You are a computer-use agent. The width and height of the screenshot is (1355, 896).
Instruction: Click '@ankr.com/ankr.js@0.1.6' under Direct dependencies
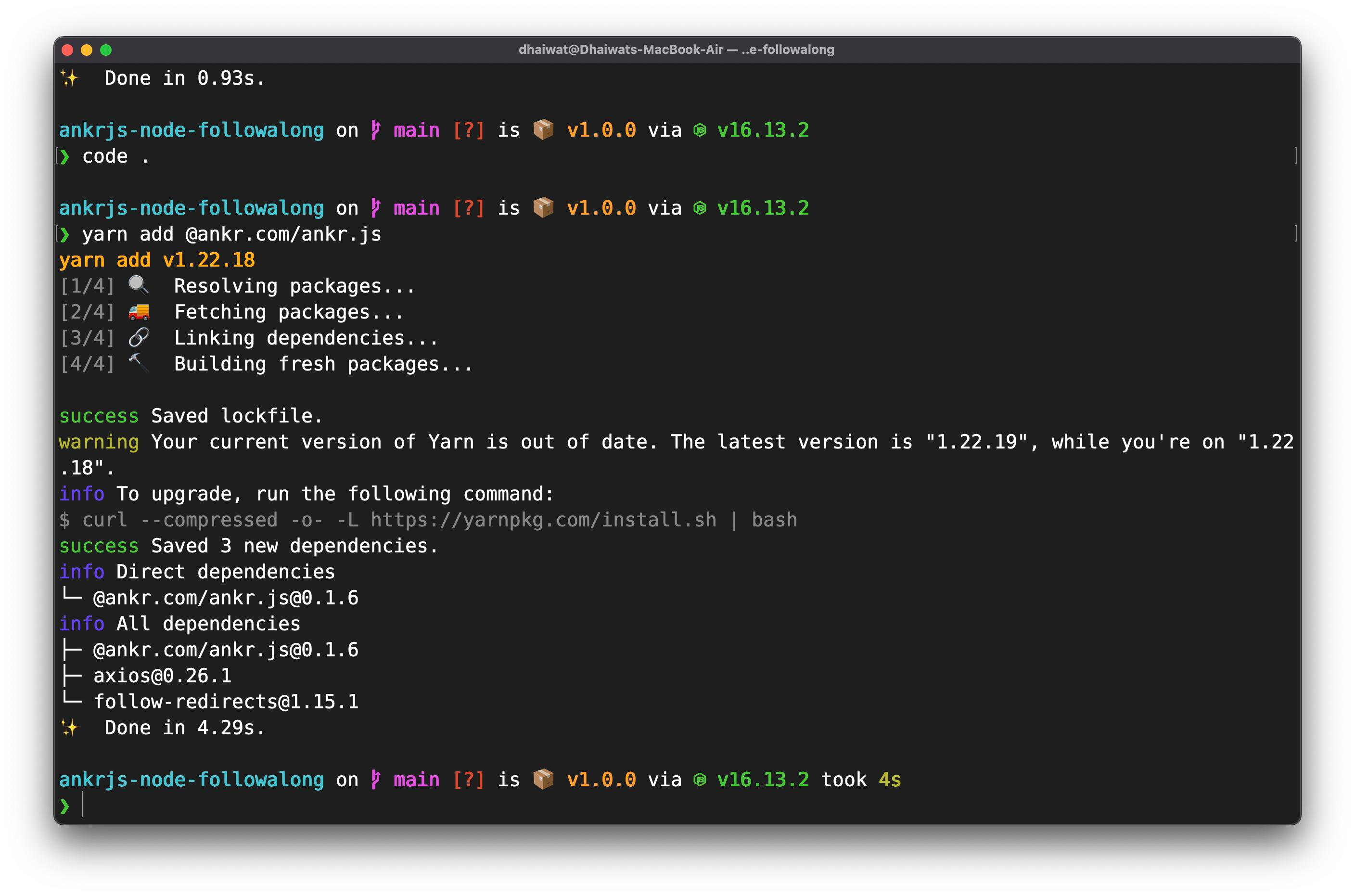226,598
